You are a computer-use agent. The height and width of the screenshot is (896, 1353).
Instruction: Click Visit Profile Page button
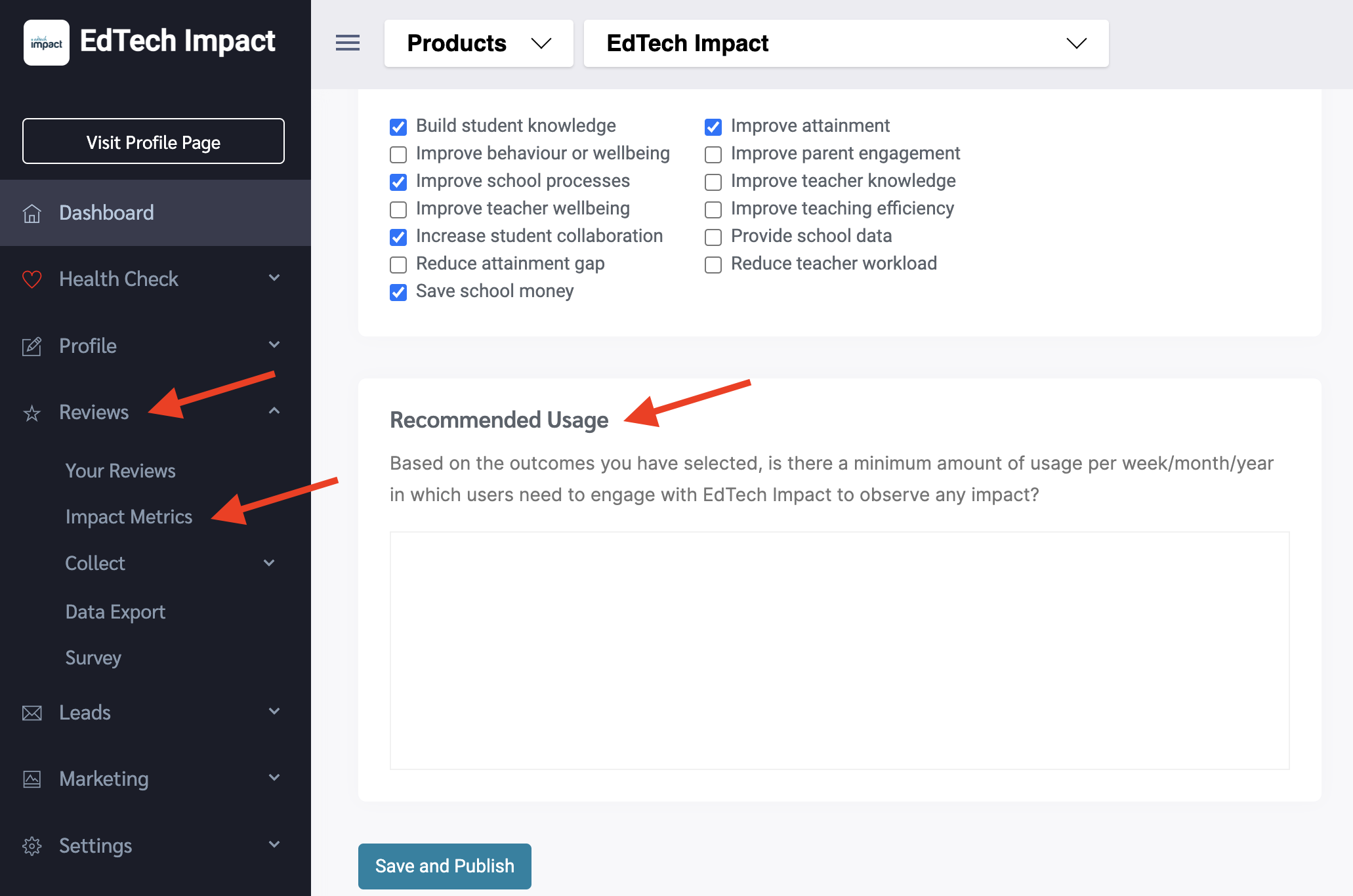pos(154,142)
